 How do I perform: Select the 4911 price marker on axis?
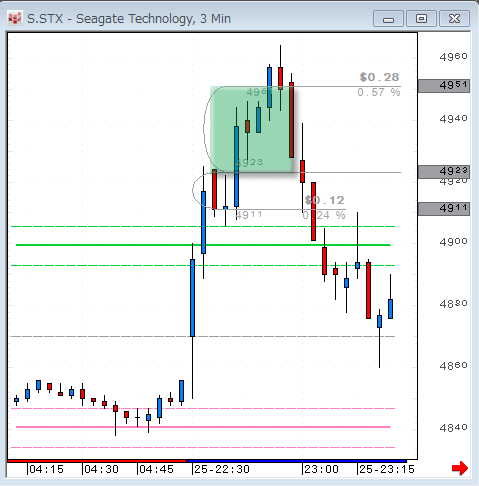click(444, 209)
